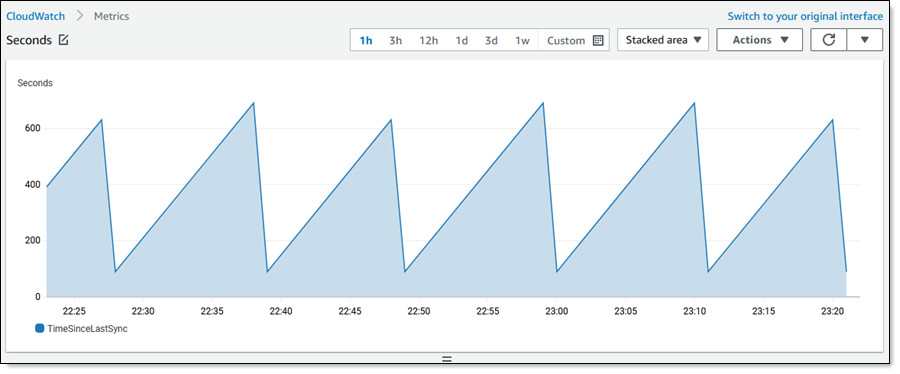Screen dimensions: 900x374
Task: Switch to the 12h time range
Action: click(x=429, y=41)
